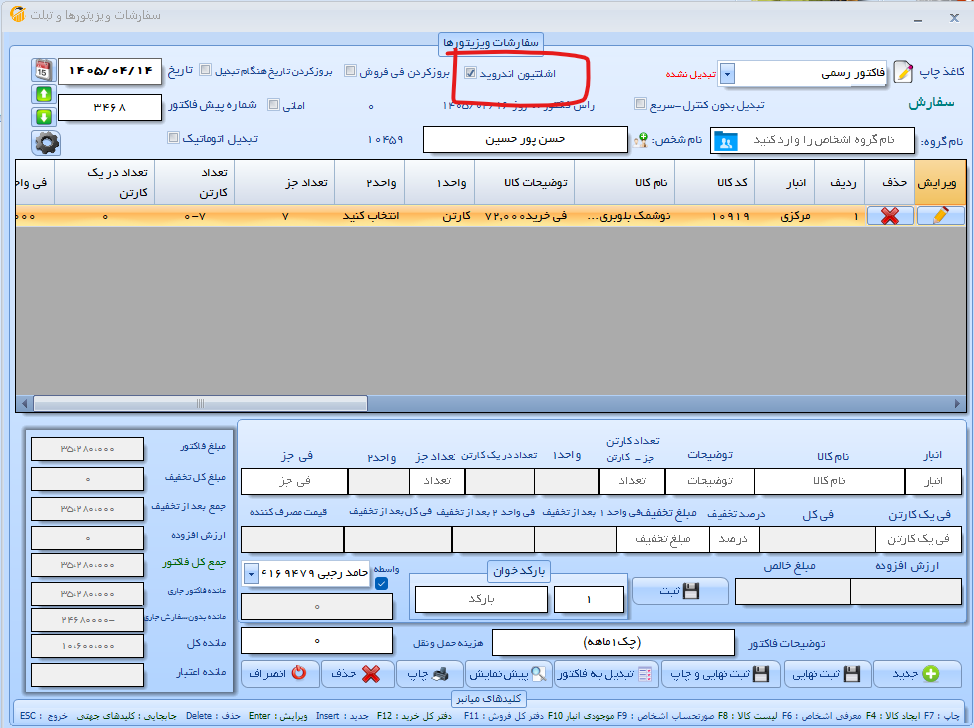
Task: Open پیش نمایش preview button
Action: (x=507, y=674)
